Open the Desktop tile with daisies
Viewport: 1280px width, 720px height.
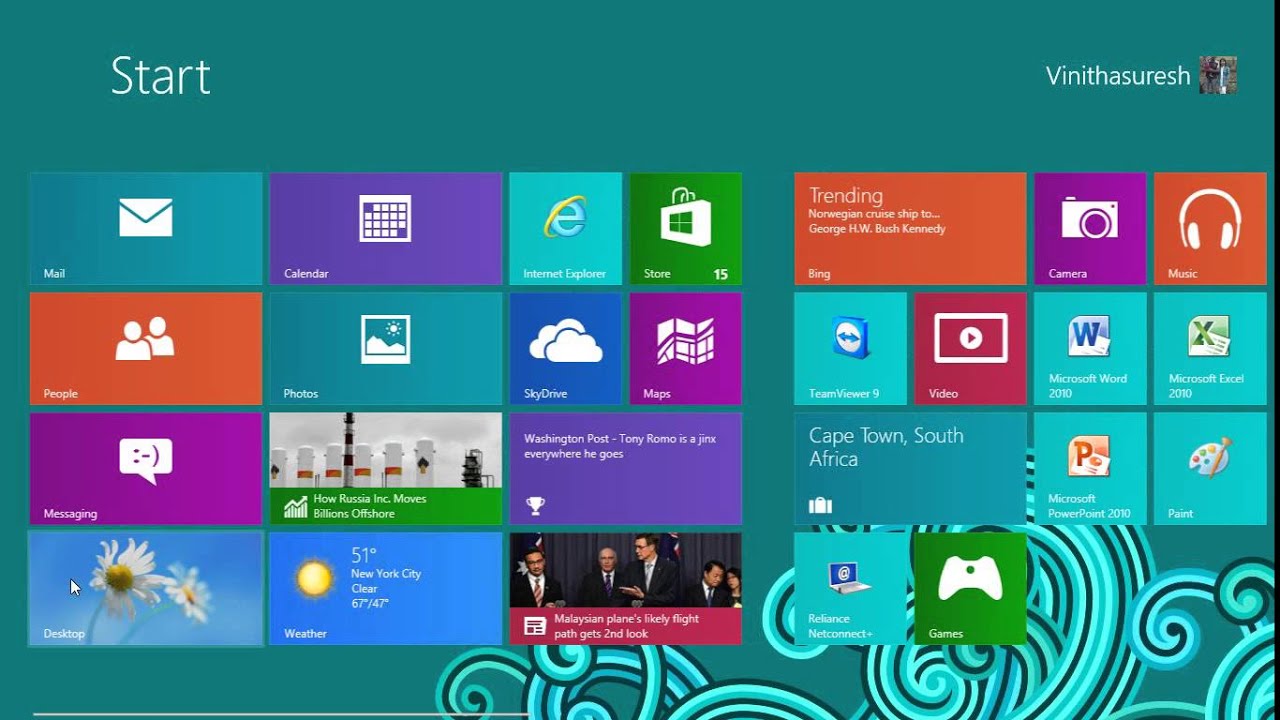pyautogui.click(x=146, y=589)
